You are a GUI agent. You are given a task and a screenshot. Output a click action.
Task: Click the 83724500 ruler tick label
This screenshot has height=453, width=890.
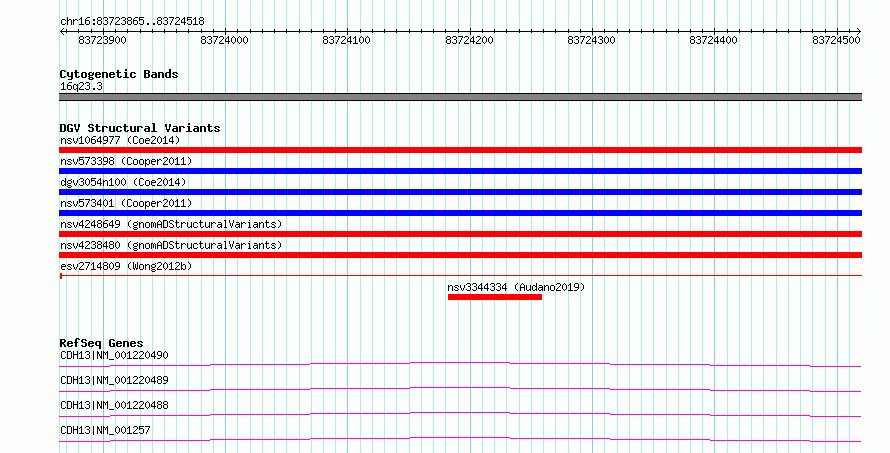pos(836,40)
